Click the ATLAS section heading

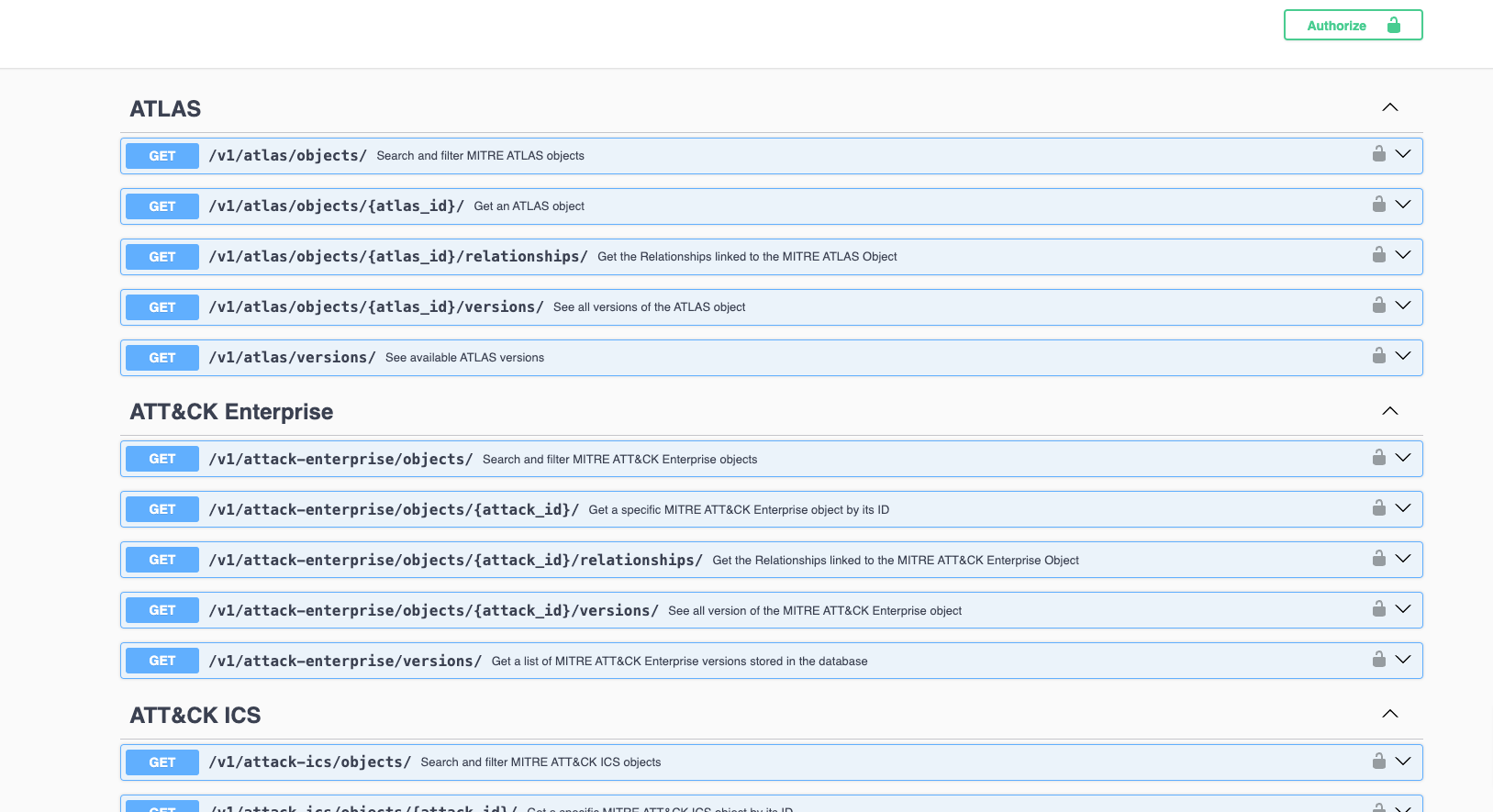click(165, 109)
